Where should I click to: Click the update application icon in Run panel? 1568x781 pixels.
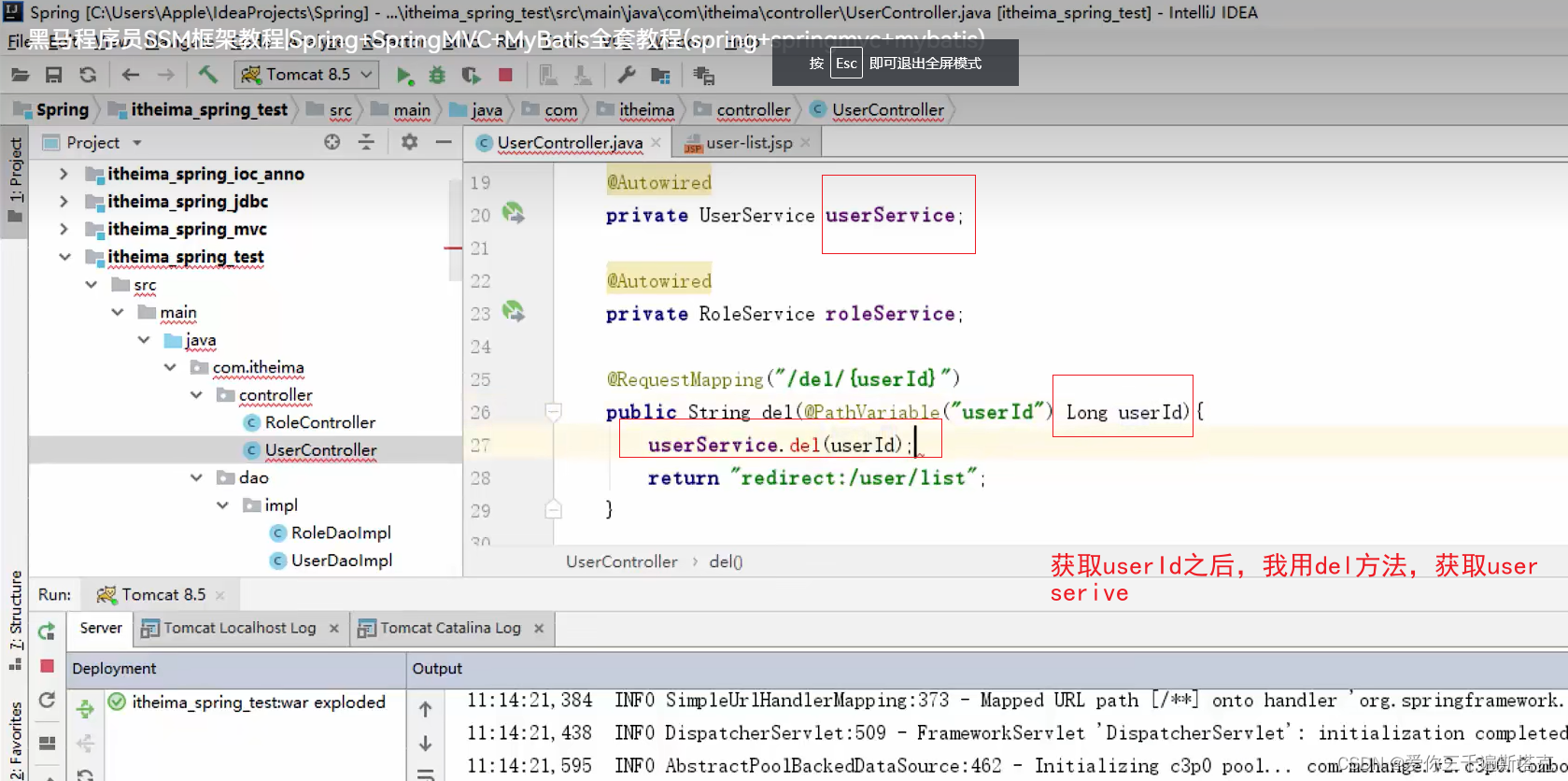point(47,700)
